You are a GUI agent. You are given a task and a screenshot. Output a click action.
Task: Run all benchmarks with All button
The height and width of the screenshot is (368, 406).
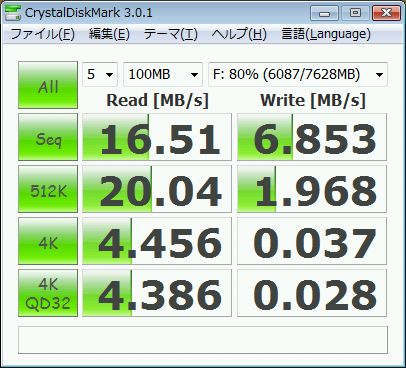point(48,85)
